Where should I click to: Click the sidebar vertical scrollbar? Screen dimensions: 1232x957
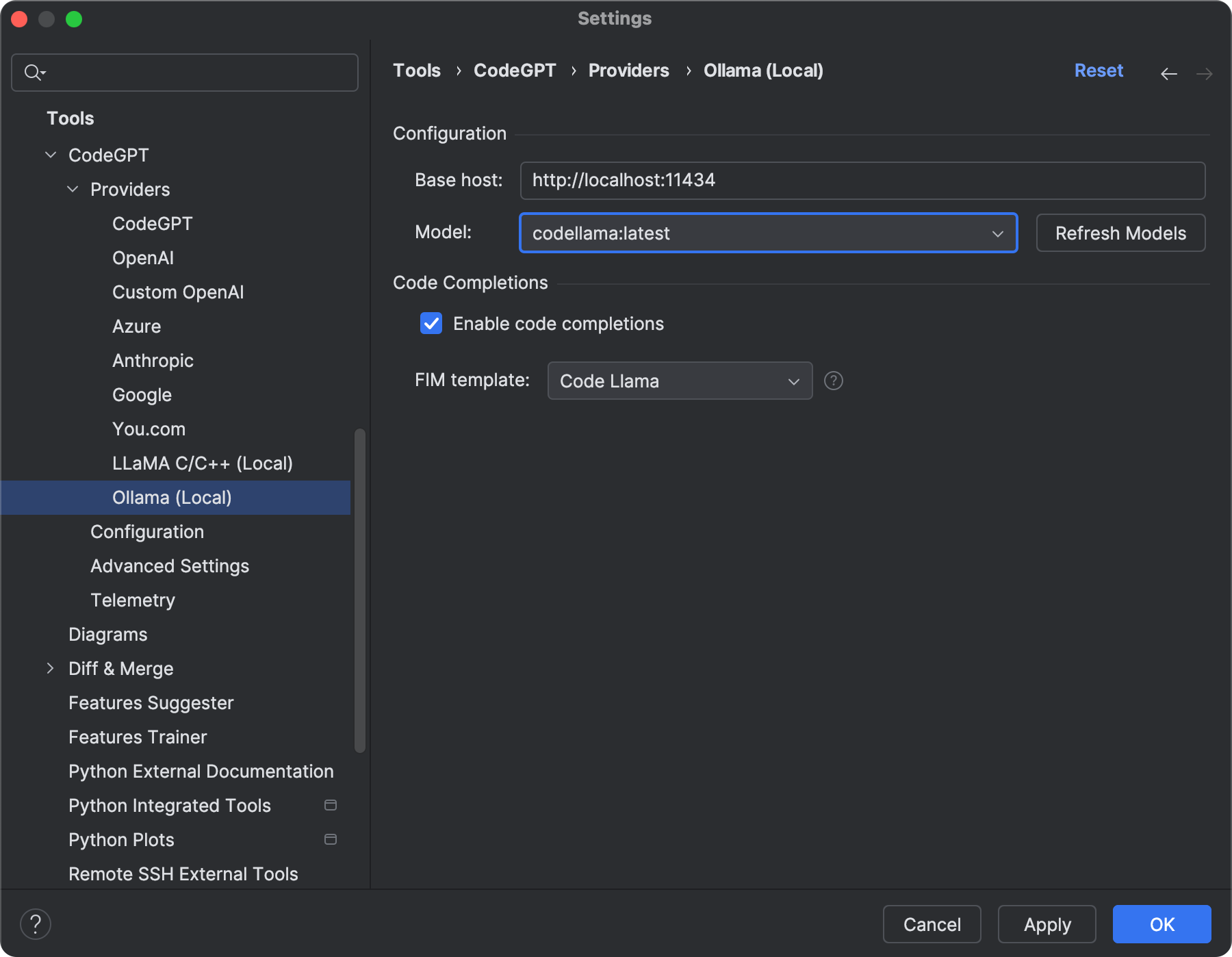360,589
